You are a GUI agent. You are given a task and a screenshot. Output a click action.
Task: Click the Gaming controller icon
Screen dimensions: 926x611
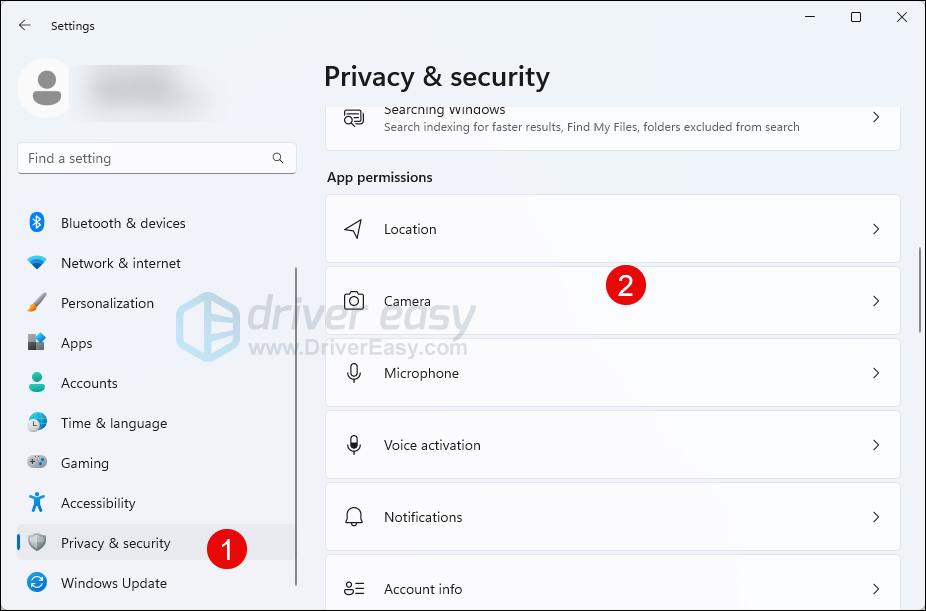pos(37,463)
